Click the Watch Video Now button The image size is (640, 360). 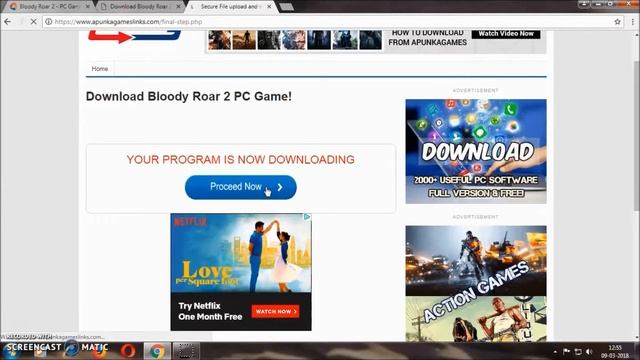(x=506, y=34)
